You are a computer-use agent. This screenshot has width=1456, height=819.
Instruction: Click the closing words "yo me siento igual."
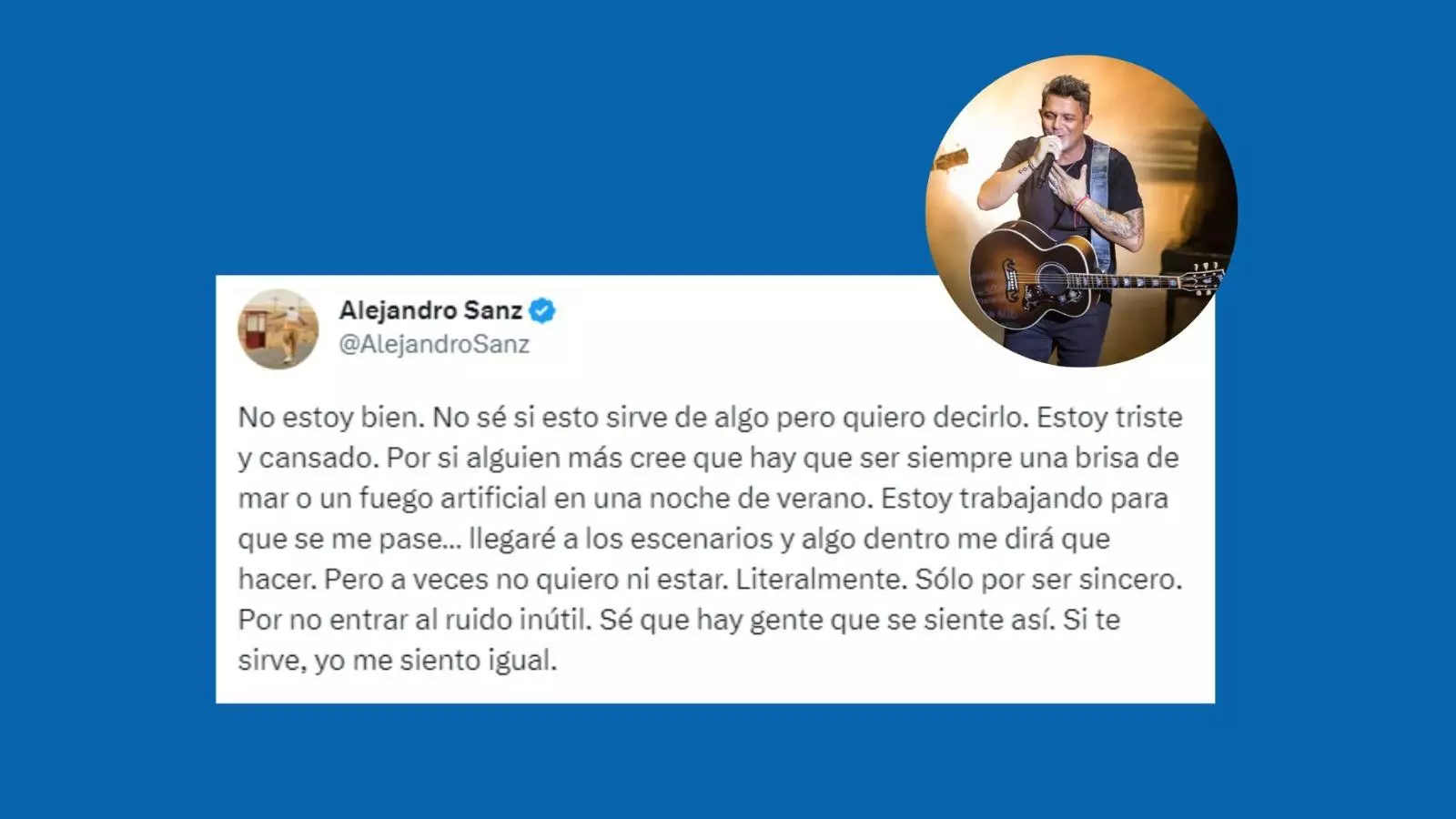point(435,661)
